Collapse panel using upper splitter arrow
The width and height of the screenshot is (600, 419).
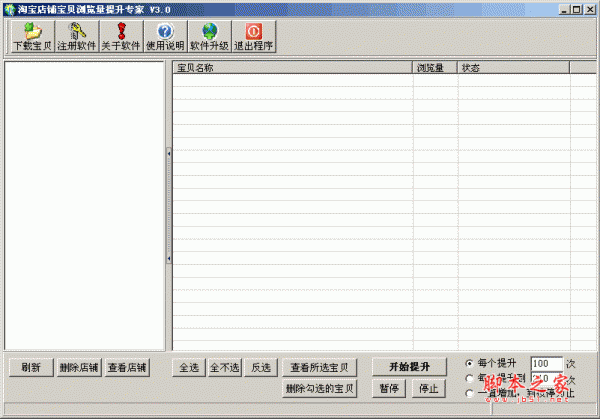169,153
